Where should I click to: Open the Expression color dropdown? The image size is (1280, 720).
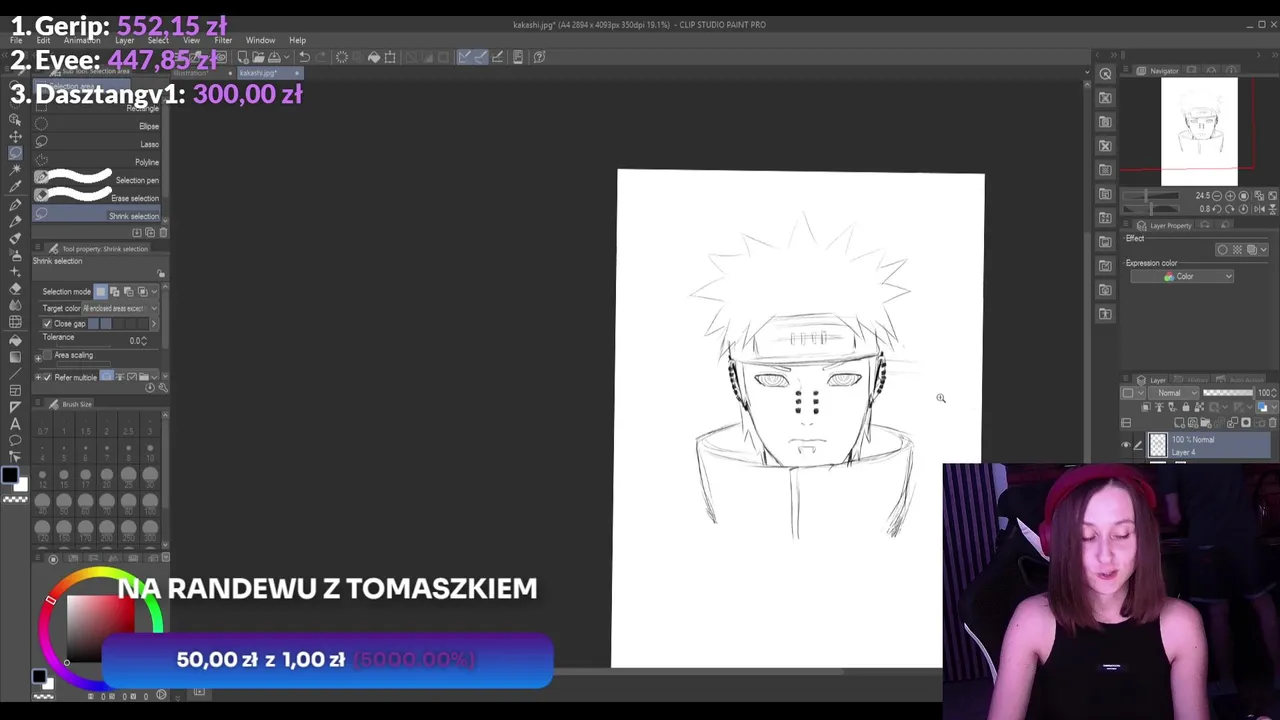click(1182, 277)
